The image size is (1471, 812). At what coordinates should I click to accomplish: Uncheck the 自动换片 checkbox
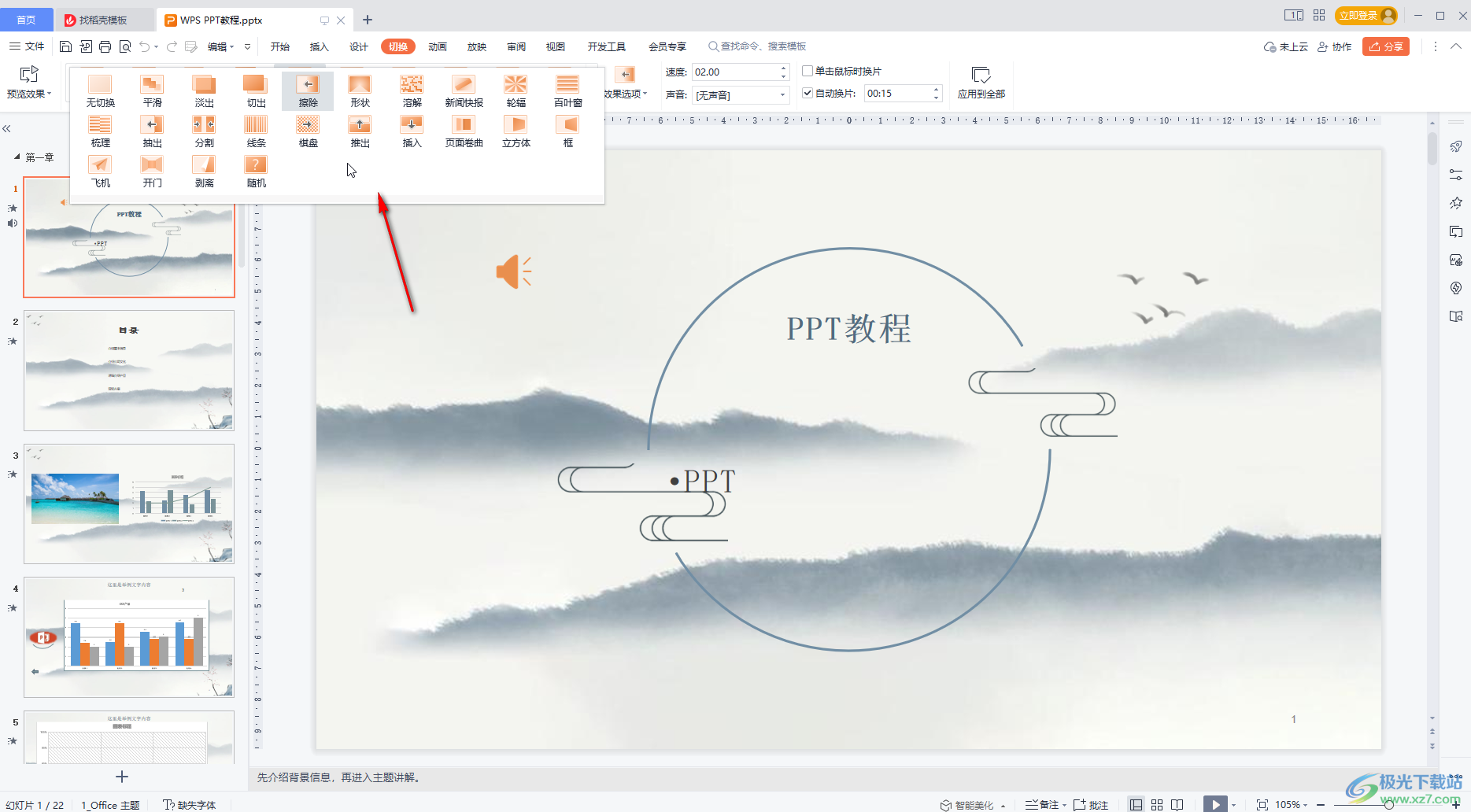[808, 93]
